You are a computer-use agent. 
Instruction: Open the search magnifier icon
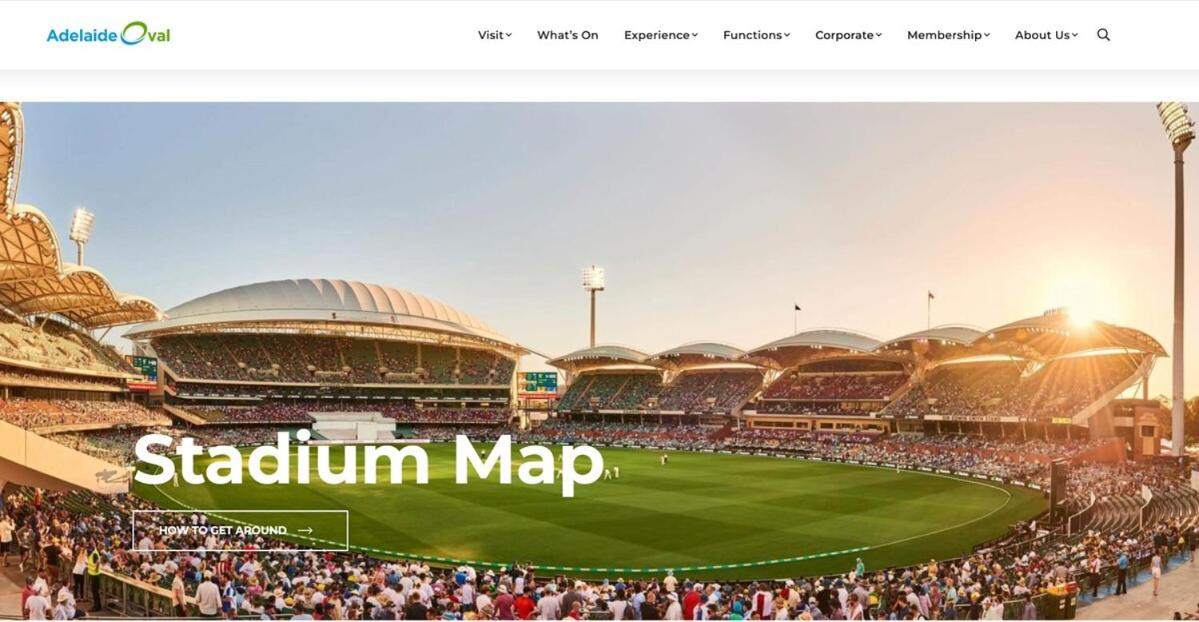[1103, 34]
